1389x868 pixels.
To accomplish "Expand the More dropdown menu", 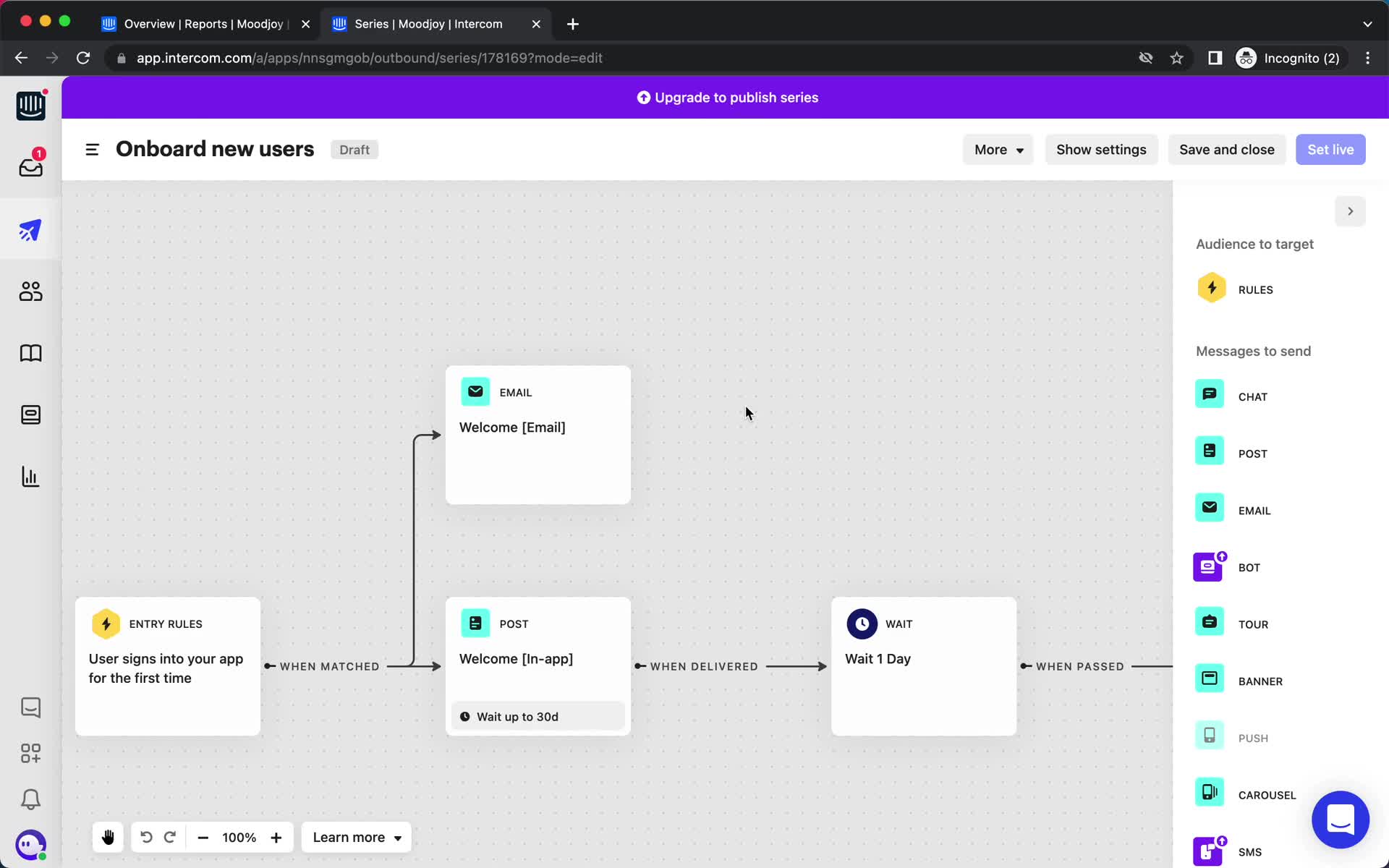I will click(x=997, y=149).
